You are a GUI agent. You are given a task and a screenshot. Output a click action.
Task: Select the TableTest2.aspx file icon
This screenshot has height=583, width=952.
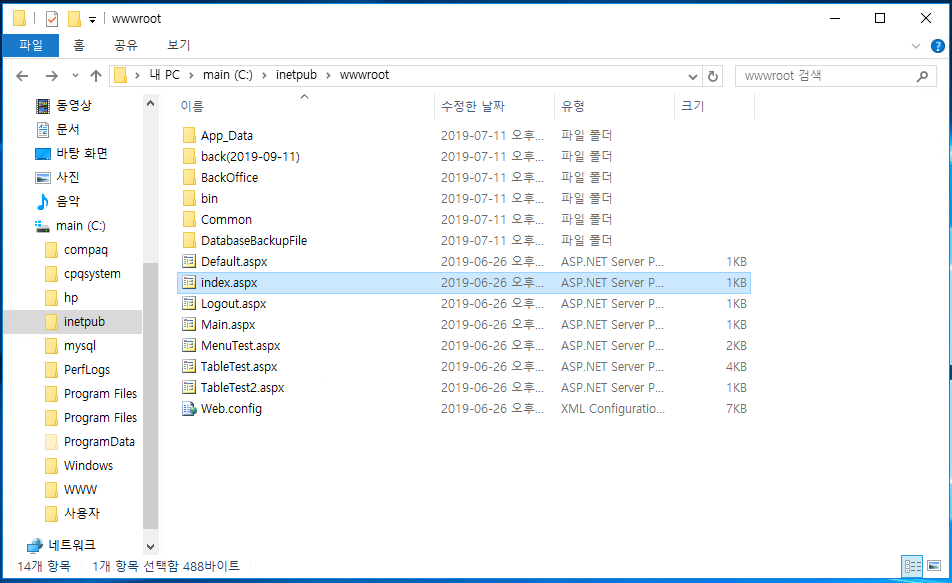point(189,387)
